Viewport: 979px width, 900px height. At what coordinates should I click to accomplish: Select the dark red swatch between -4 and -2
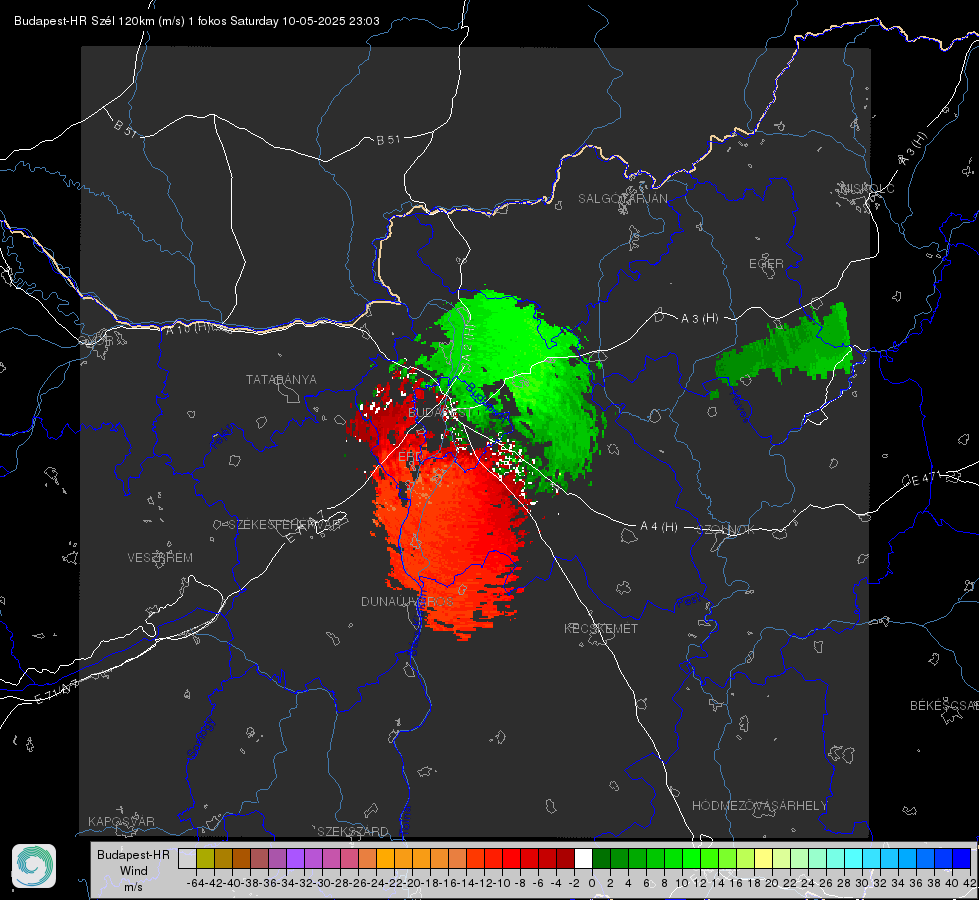pyautogui.click(x=565, y=859)
